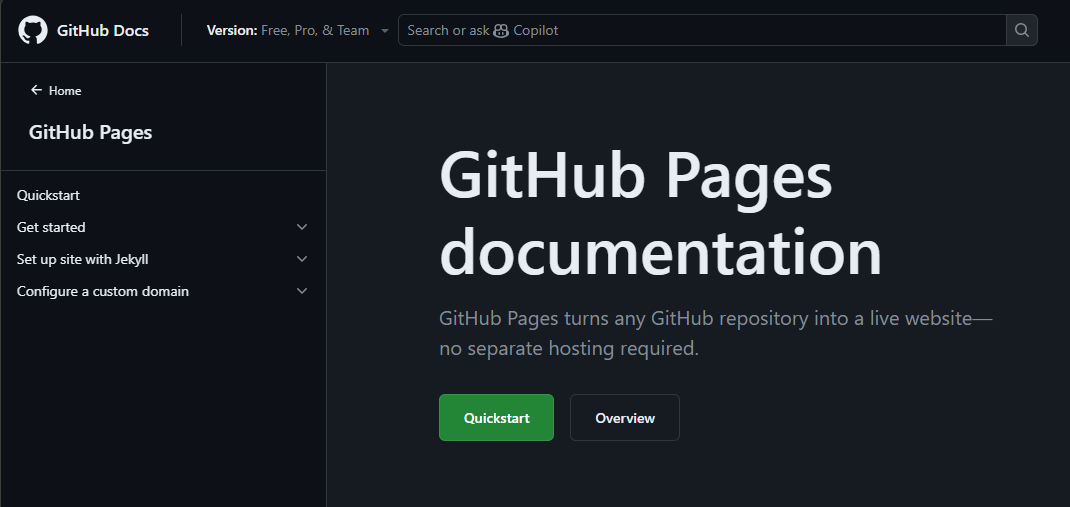Click the Copilot icon in search bar
This screenshot has width=1070, height=507.
pos(501,31)
